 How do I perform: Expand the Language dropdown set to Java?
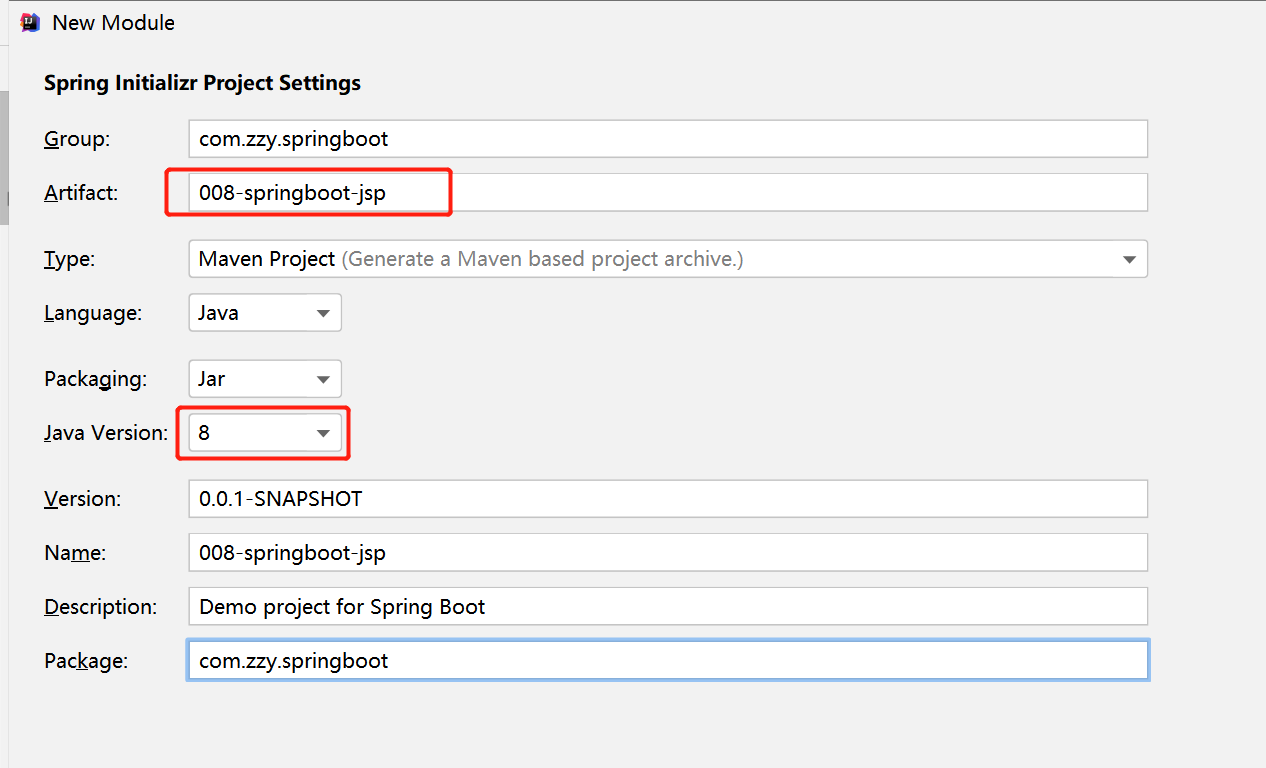265,313
